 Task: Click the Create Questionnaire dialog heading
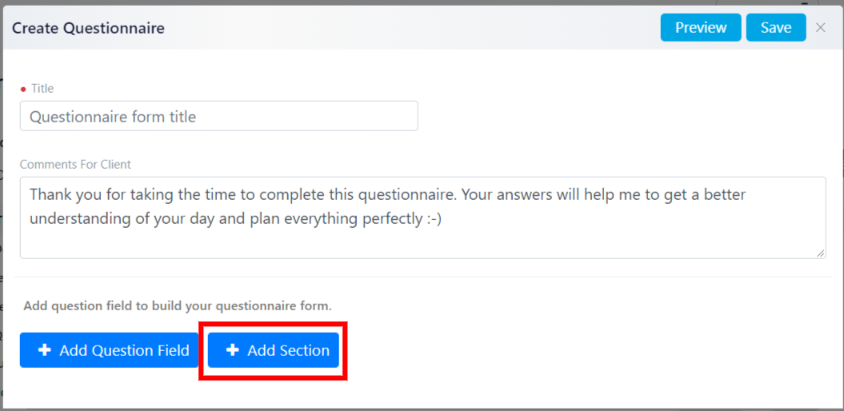(x=88, y=28)
